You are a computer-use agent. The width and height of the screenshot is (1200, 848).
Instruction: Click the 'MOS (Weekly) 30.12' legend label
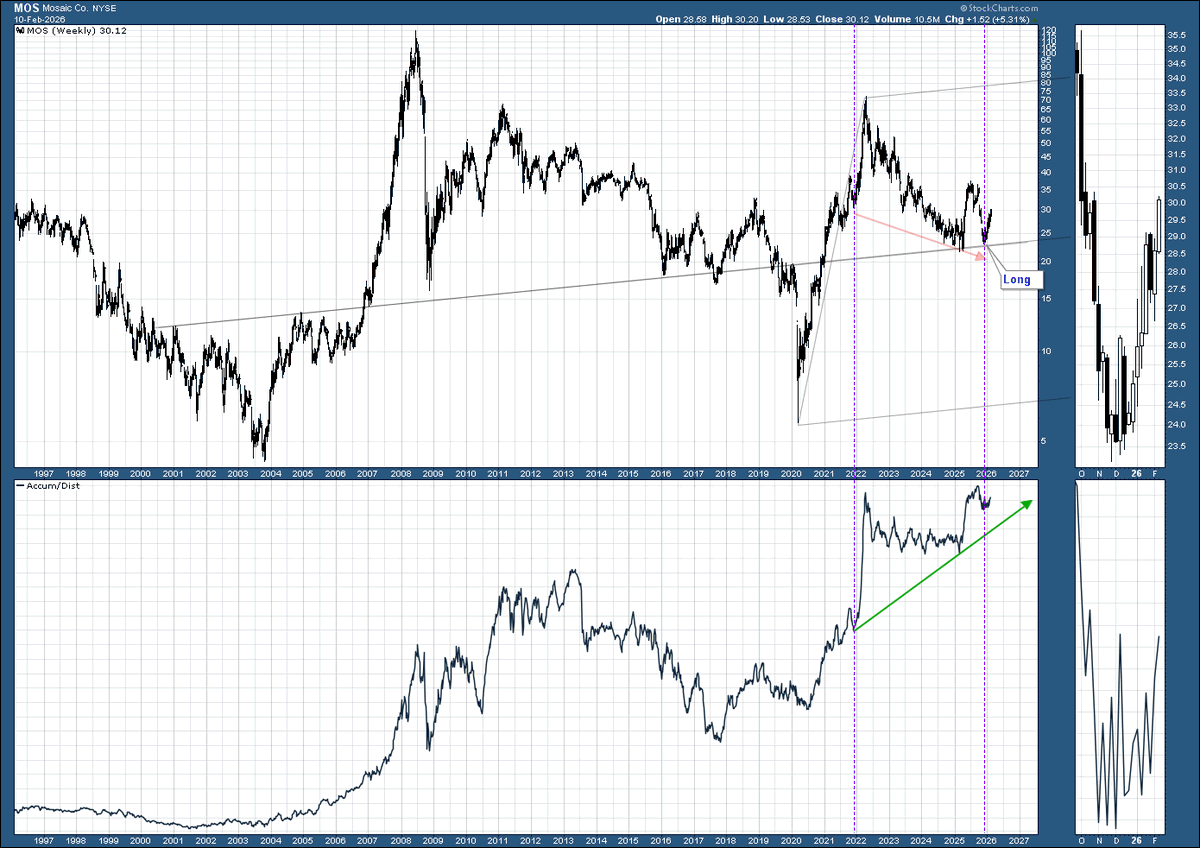[70, 31]
